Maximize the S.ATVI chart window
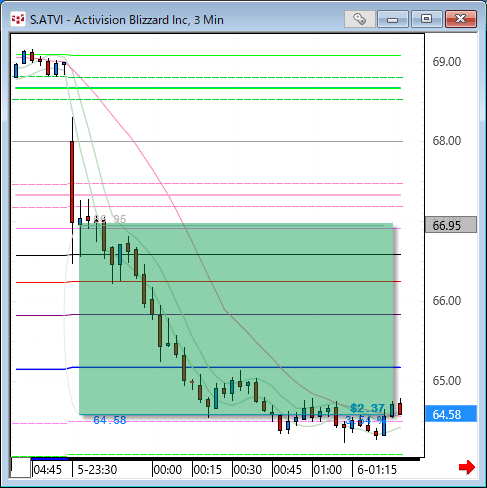 [x=426, y=19]
